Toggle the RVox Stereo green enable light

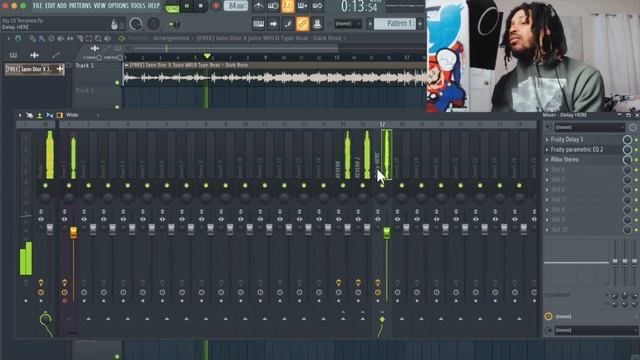[x=636, y=160]
